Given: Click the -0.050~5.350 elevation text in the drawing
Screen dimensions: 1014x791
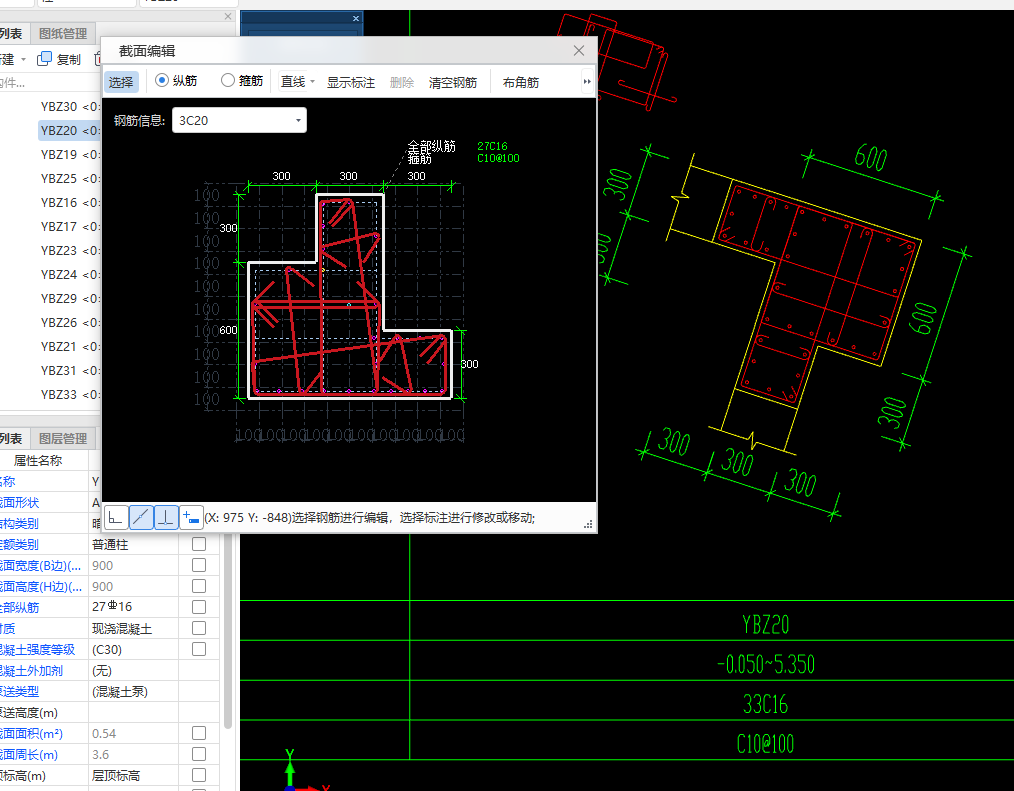Looking at the screenshot, I should point(766,664).
